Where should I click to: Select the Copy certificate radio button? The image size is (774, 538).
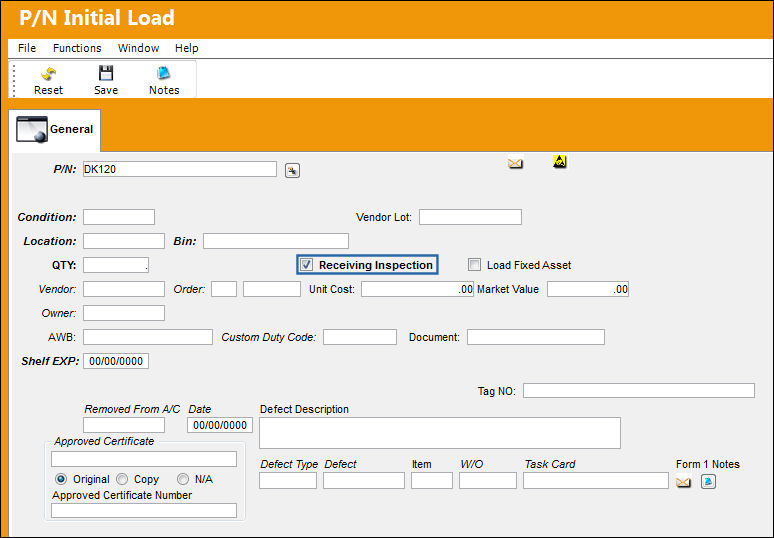[122, 479]
